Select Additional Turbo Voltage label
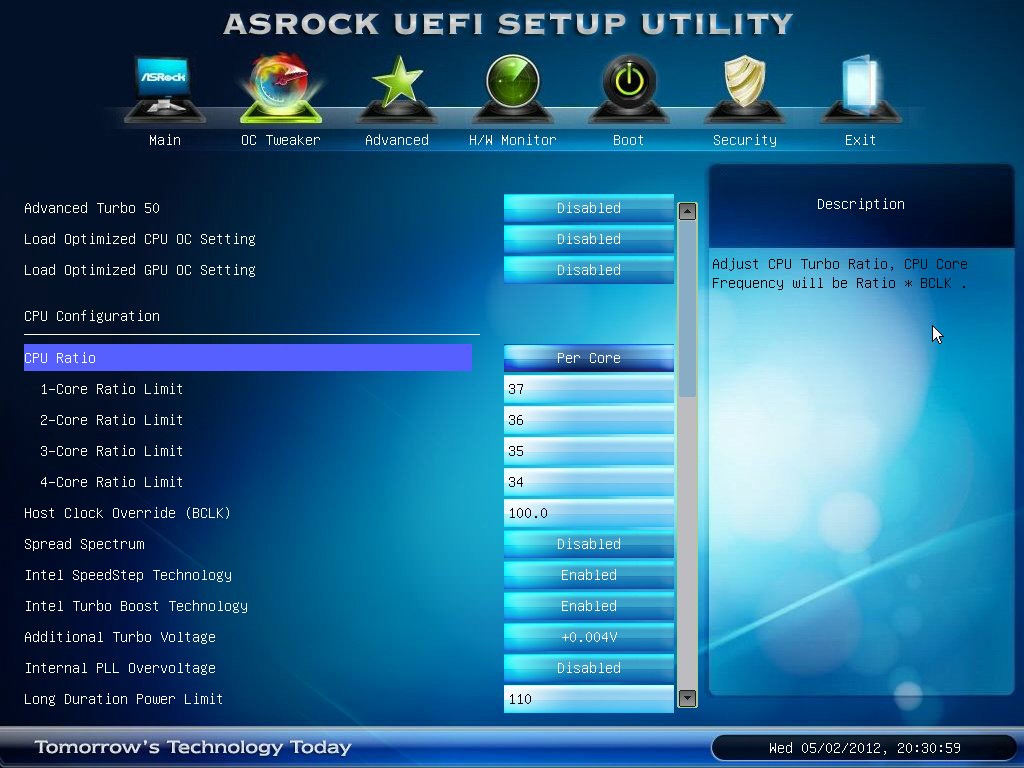 pos(120,637)
